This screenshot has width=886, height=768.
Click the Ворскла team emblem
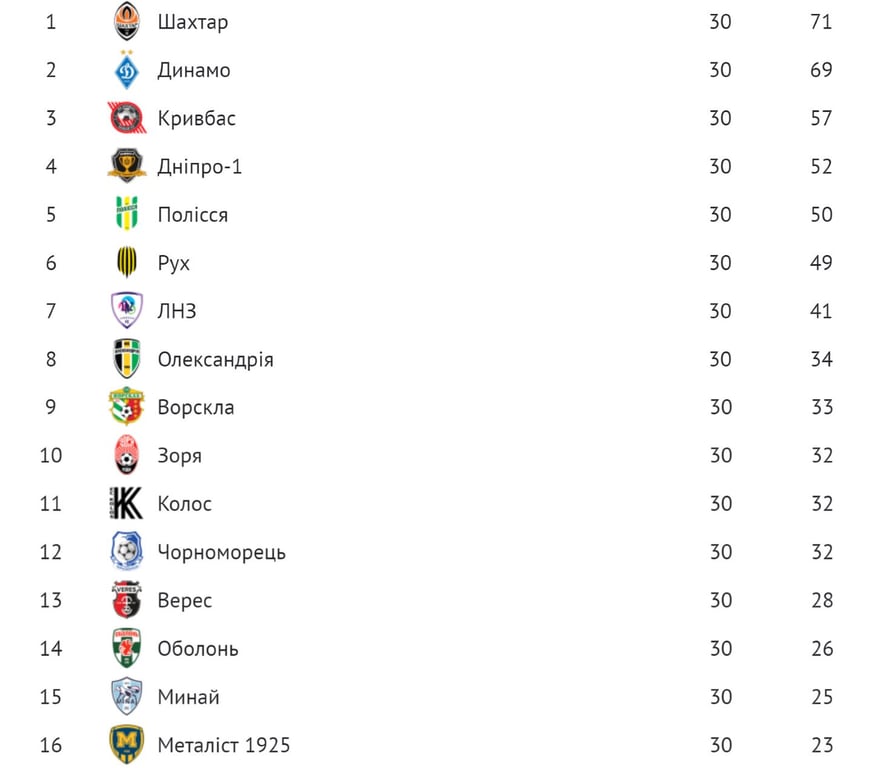tap(127, 407)
